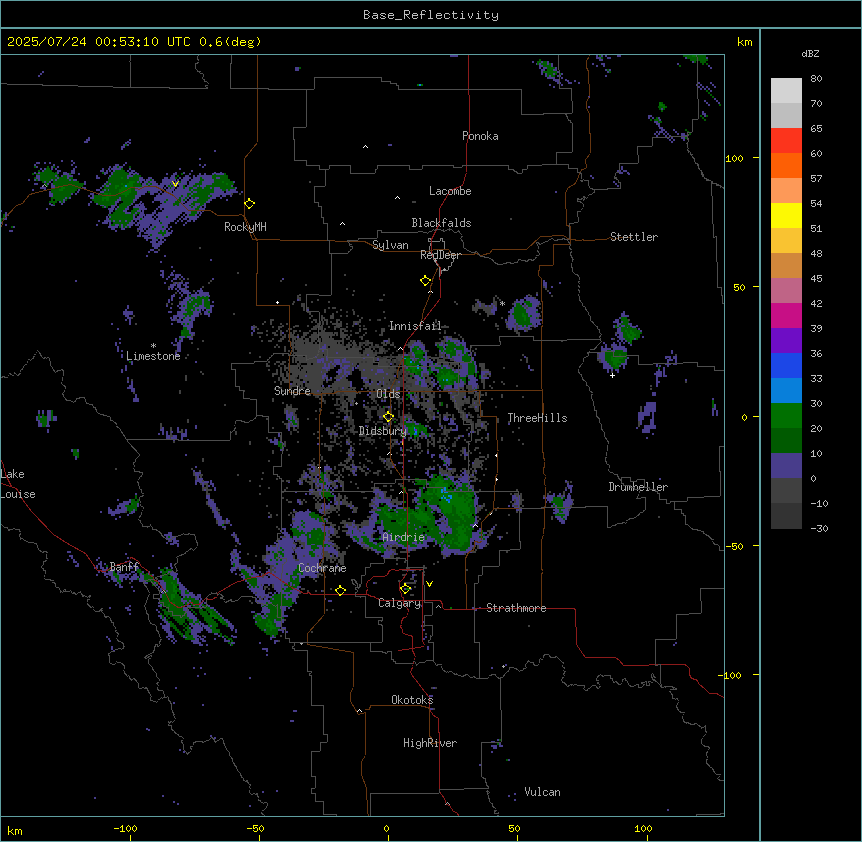Pick the white-gray 70-80 dBZ legend swatch

(786, 90)
